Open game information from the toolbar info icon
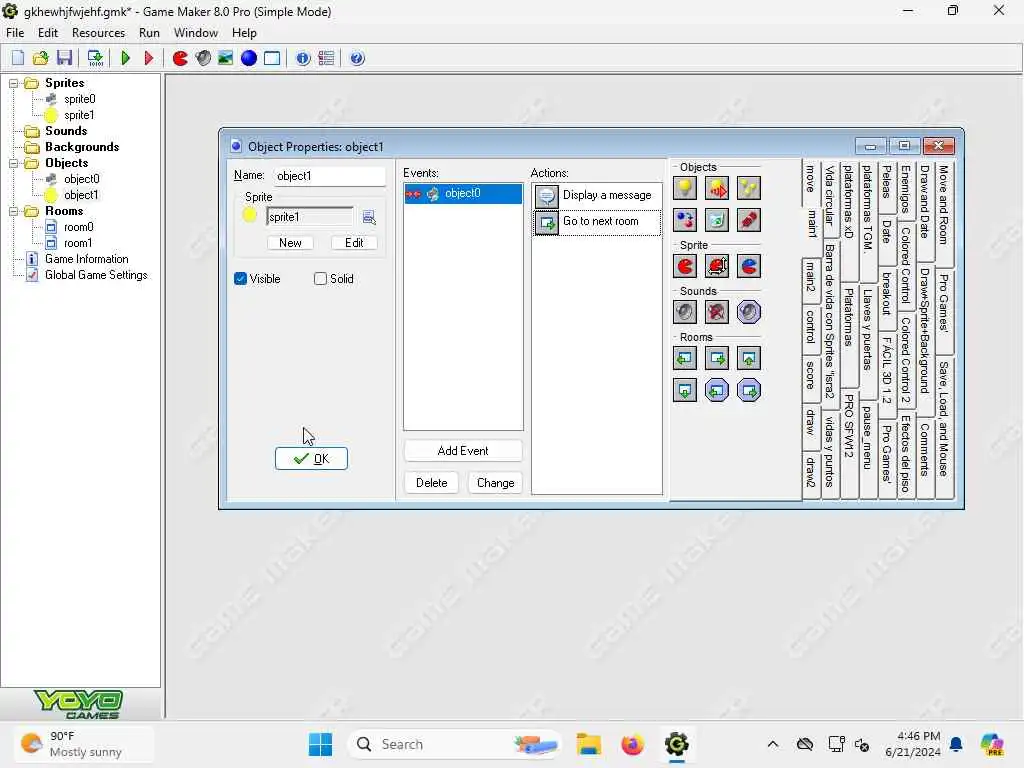 (303, 58)
